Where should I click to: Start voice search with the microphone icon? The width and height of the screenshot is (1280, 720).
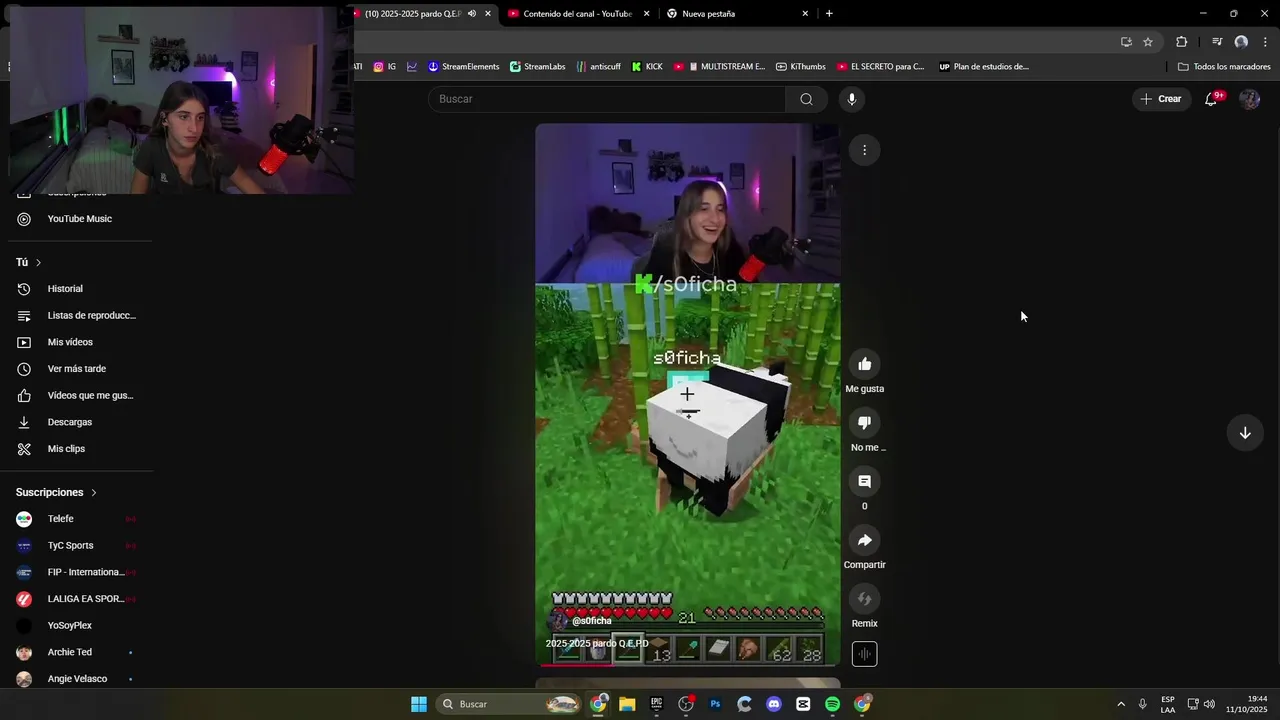(x=851, y=99)
